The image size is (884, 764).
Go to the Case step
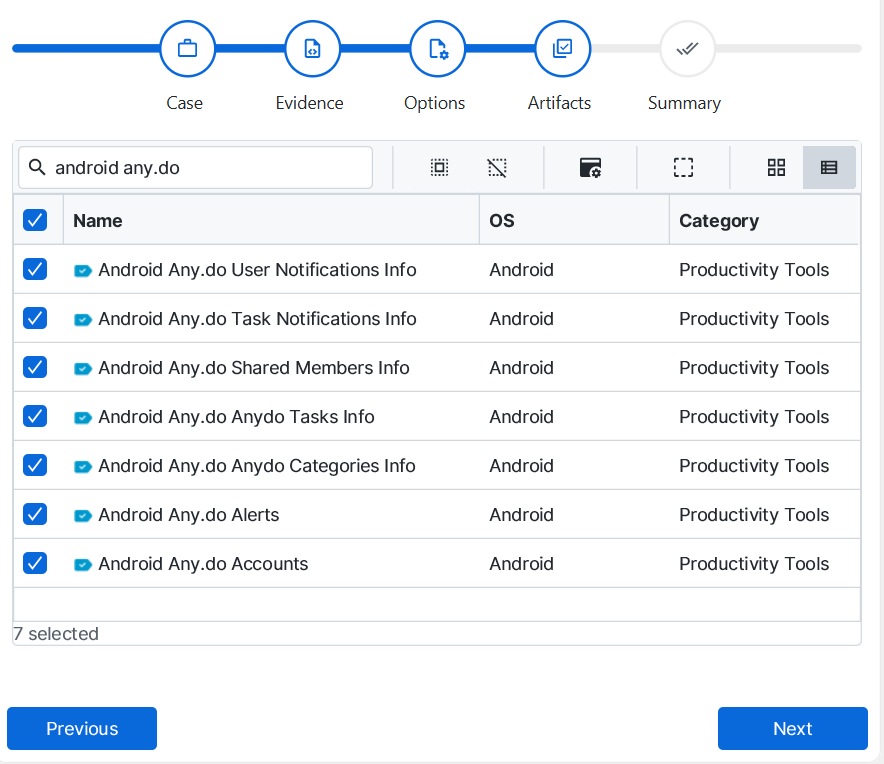point(187,49)
